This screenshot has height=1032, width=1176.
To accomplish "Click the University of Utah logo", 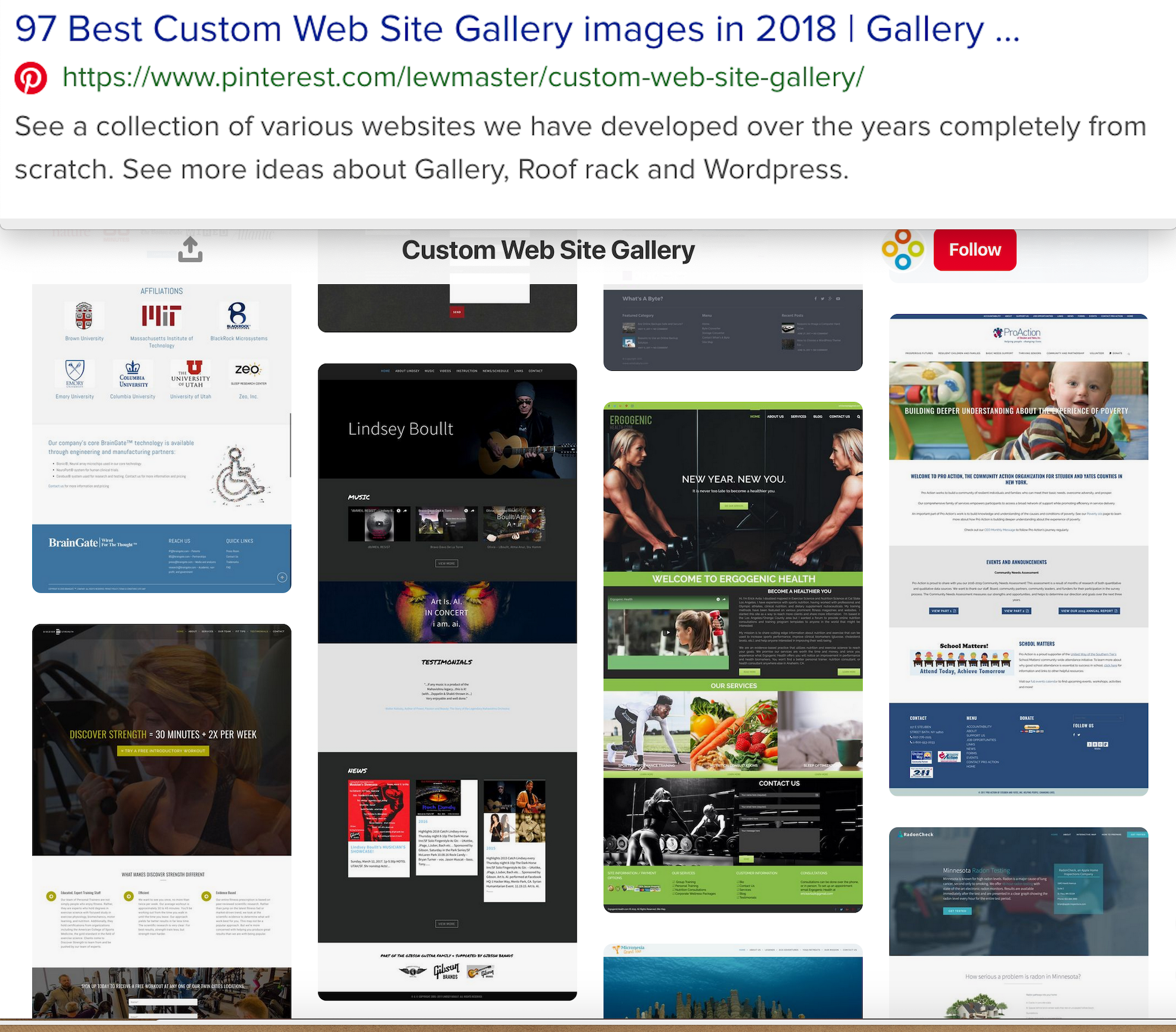I will (190, 374).
